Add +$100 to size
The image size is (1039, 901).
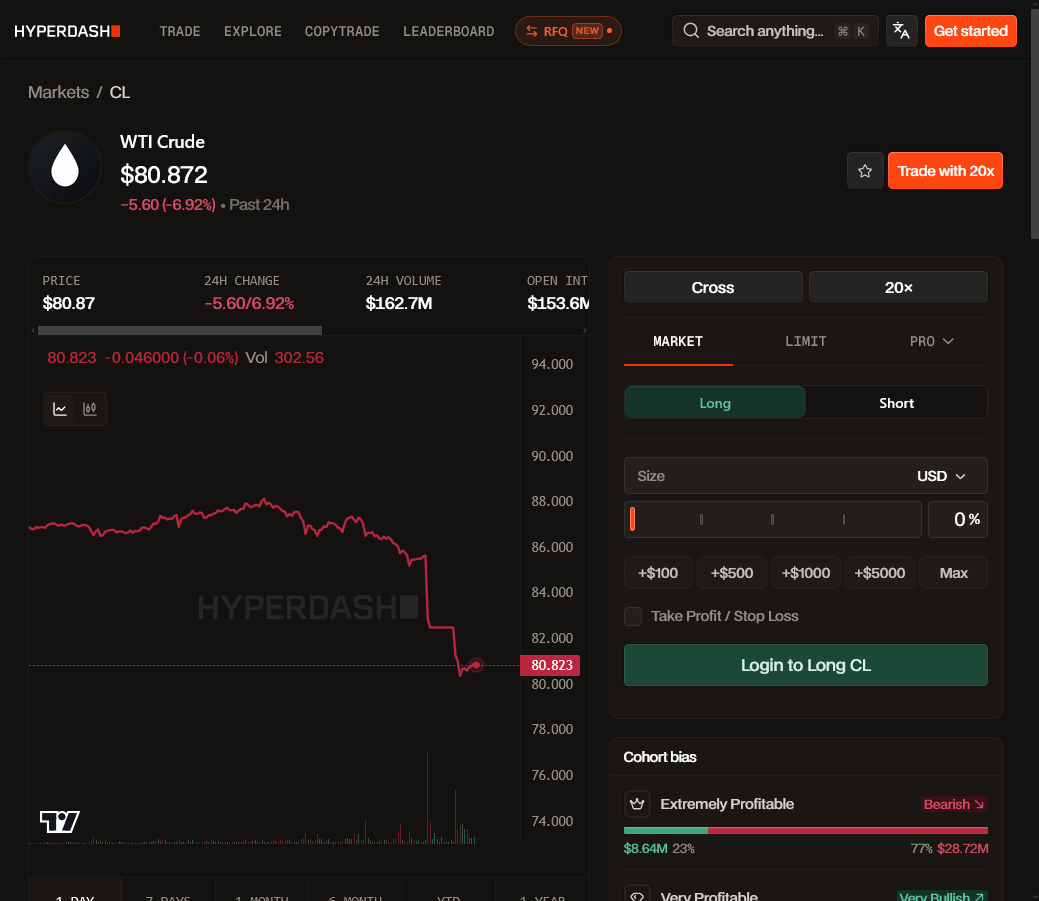point(658,573)
